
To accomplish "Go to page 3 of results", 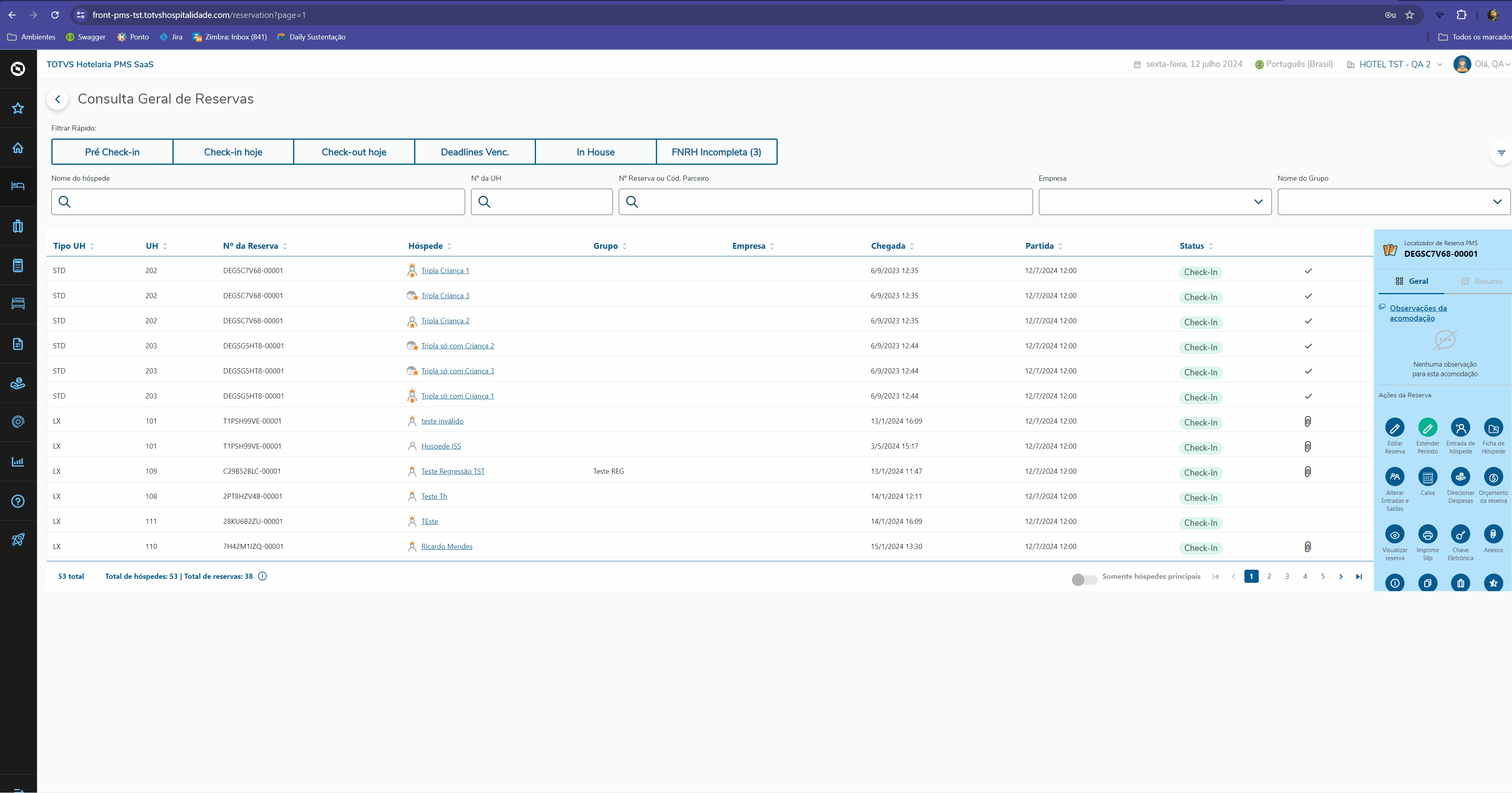I will pyautogui.click(x=1287, y=576).
